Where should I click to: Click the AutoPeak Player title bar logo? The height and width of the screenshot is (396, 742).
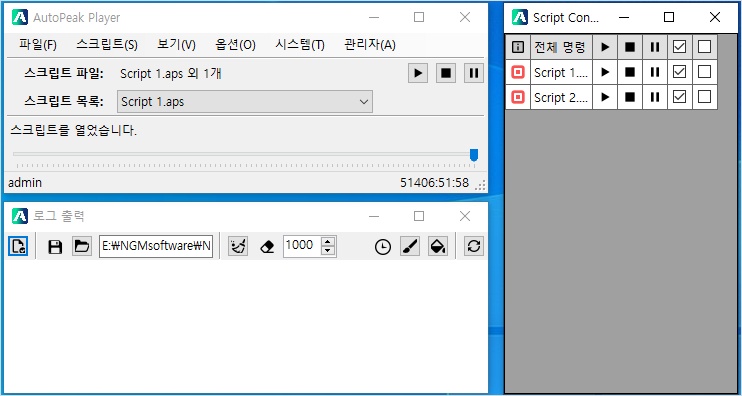coord(20,18)
